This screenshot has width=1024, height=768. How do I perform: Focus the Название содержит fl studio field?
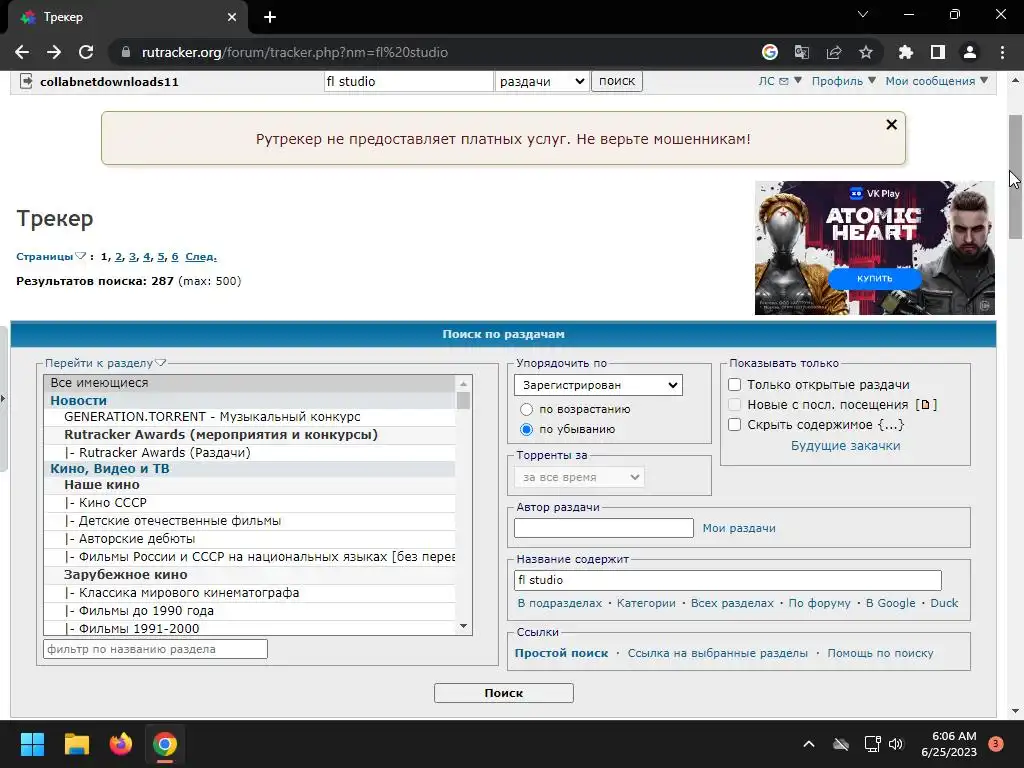[x=728, y=580]
